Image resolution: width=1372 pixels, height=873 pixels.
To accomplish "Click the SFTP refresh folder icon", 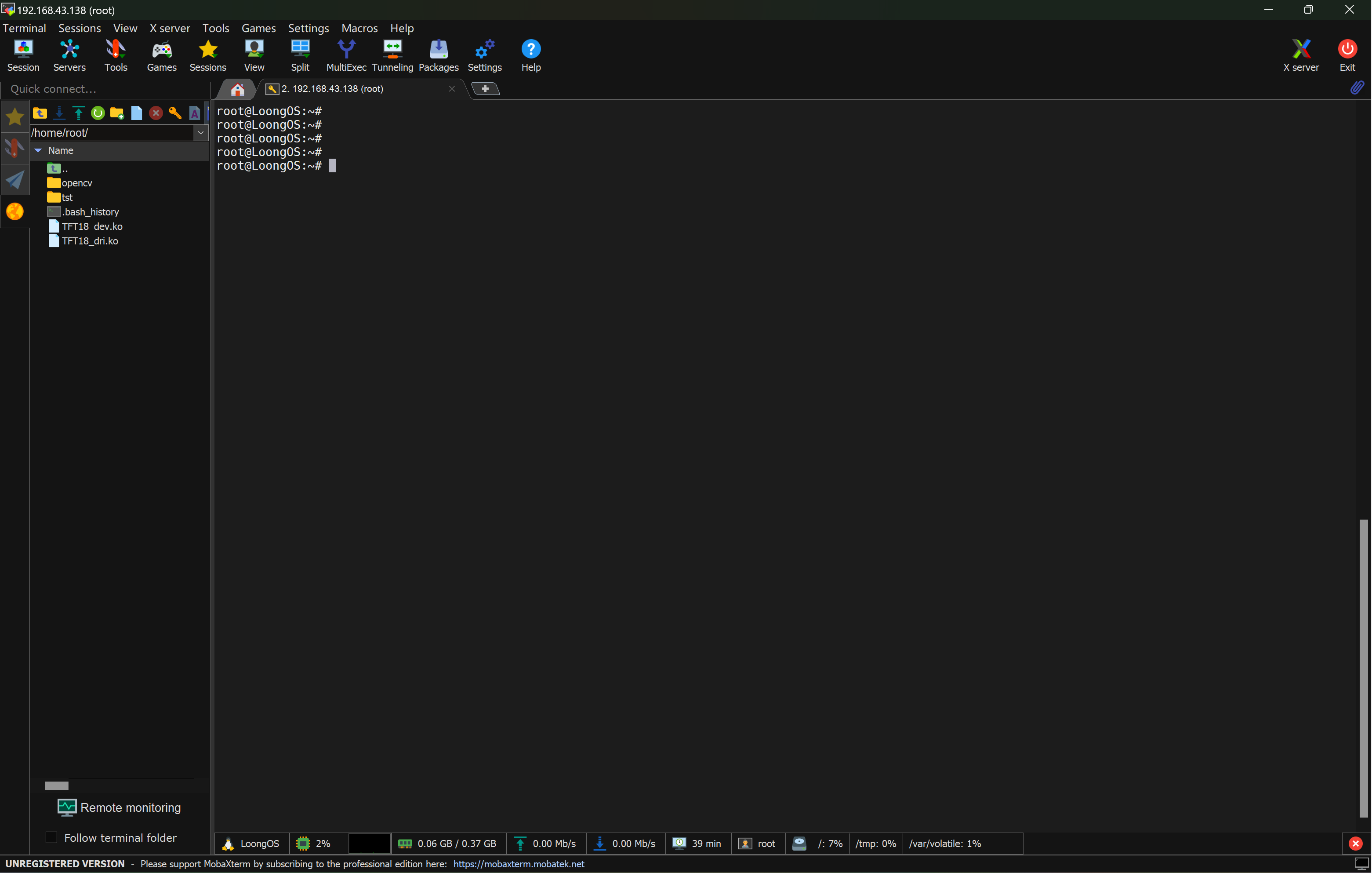I will click(98, 113).
